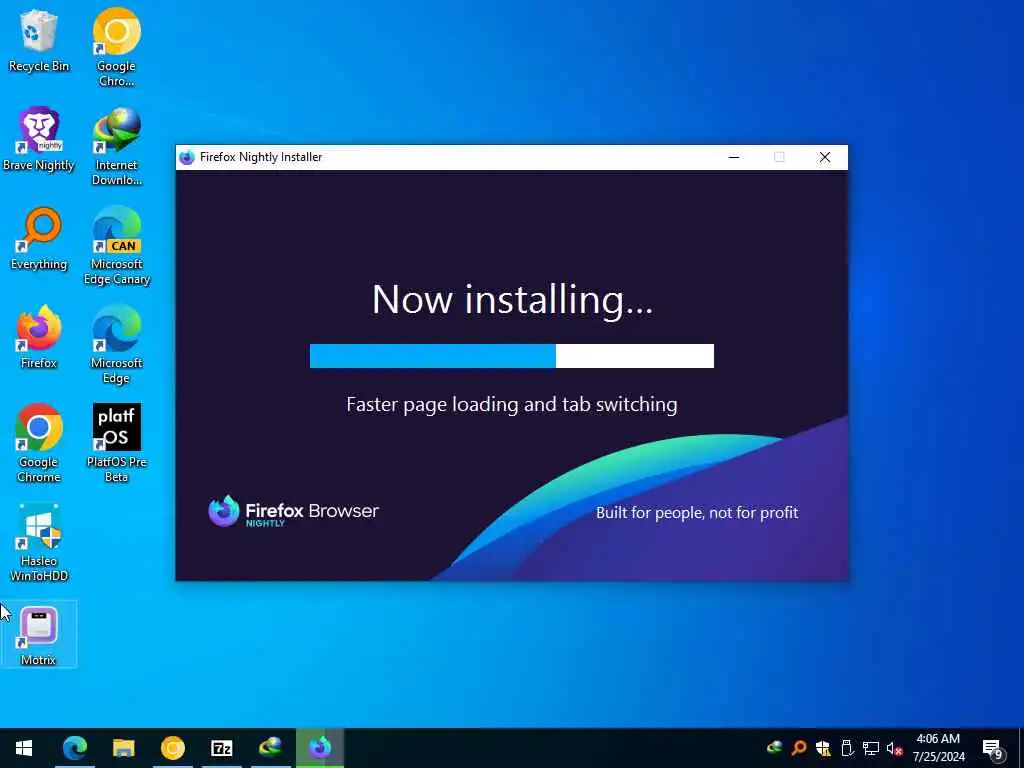Select the Google Chrome desktop shortcut
Screen dimensions: 1024x768
point(39,443)
